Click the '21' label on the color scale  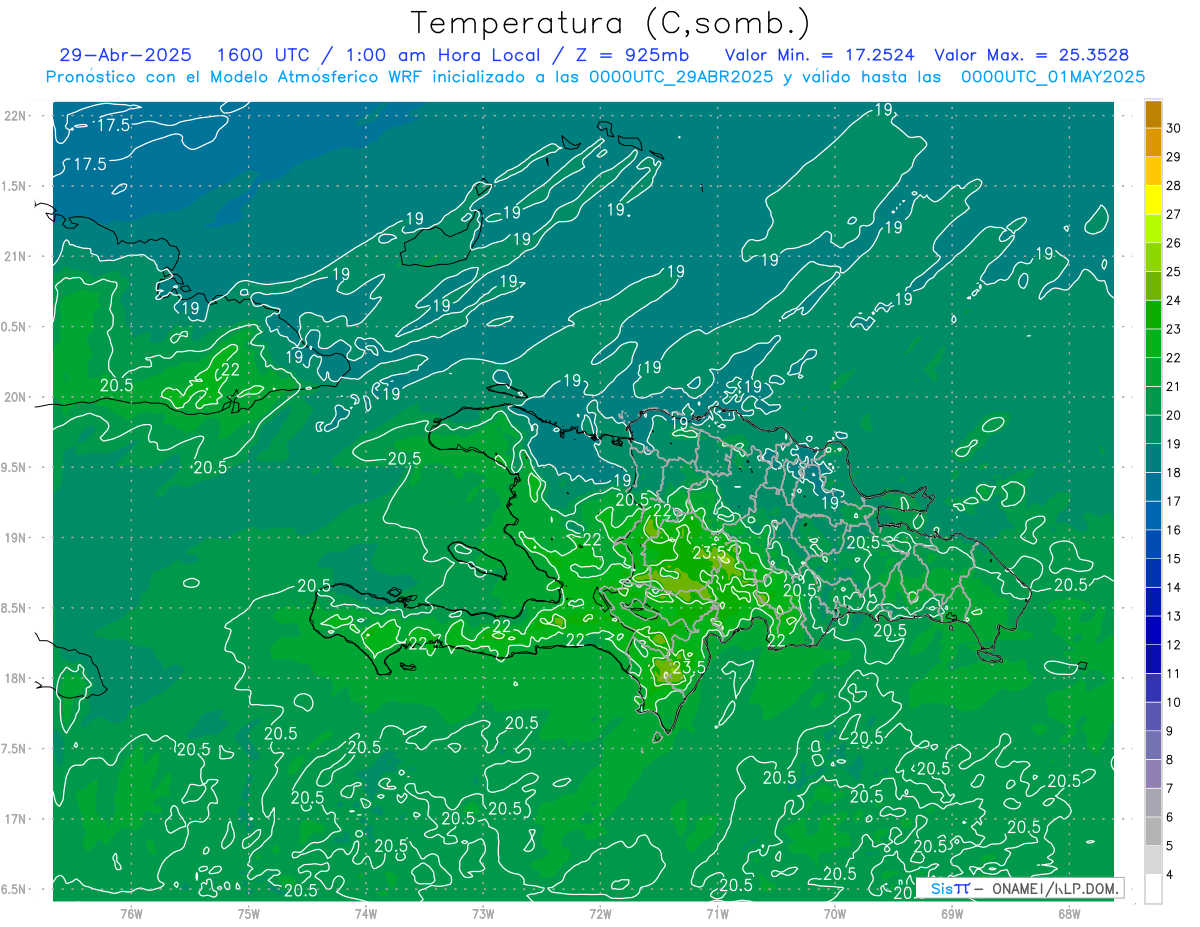[x=1174, y=386]
